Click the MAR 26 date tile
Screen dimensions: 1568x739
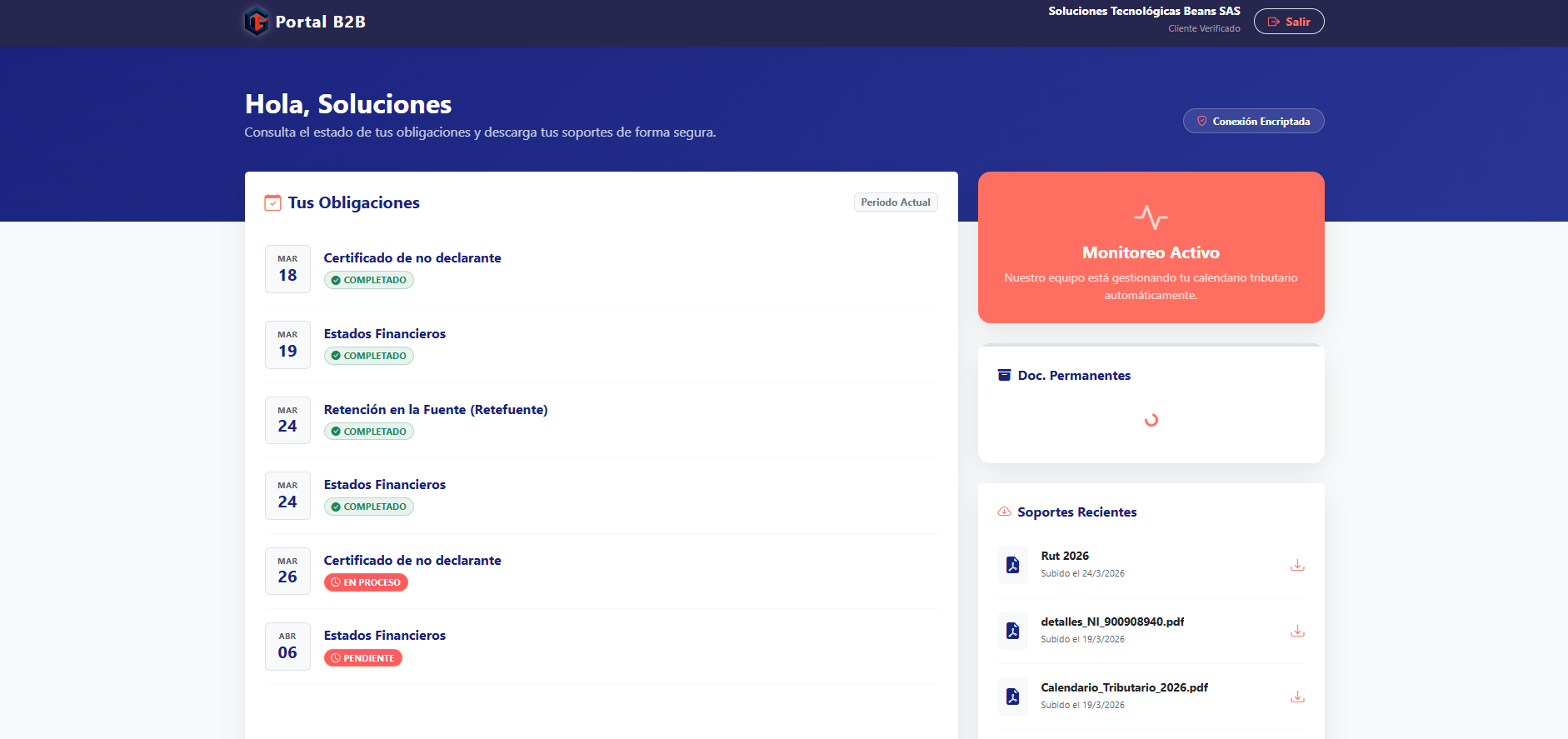[x=287, y=572]
